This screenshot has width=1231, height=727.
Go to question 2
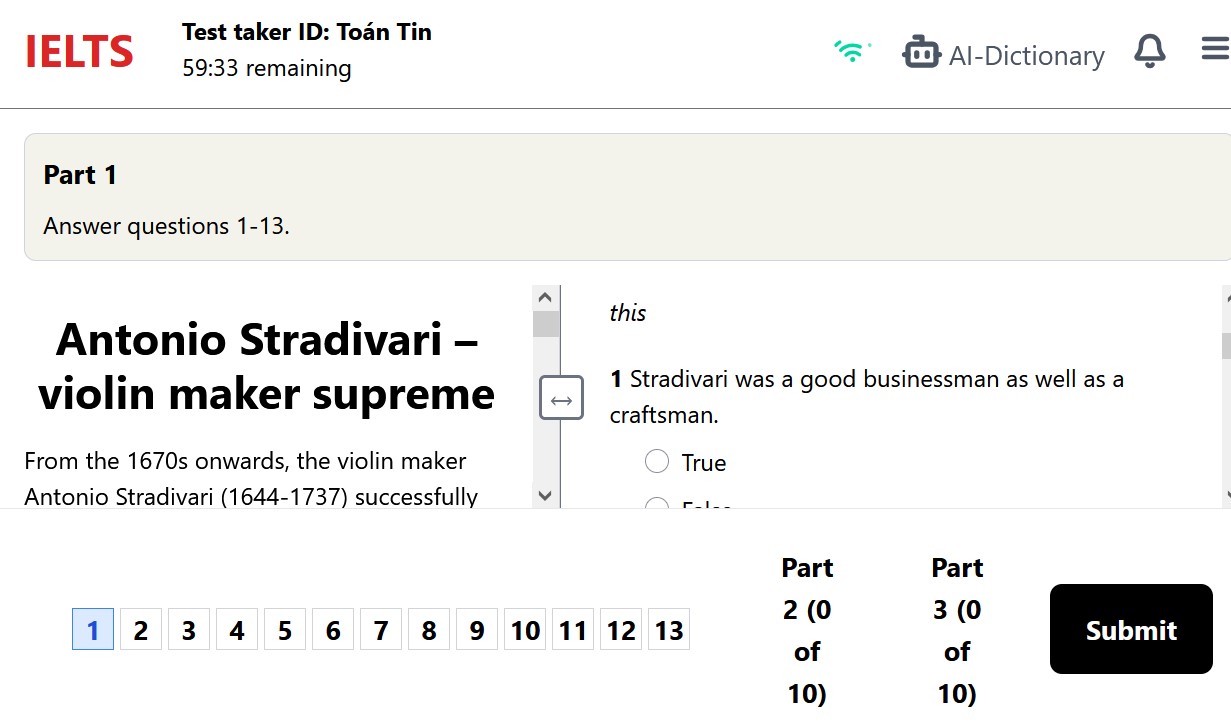[x=141, y=630]
